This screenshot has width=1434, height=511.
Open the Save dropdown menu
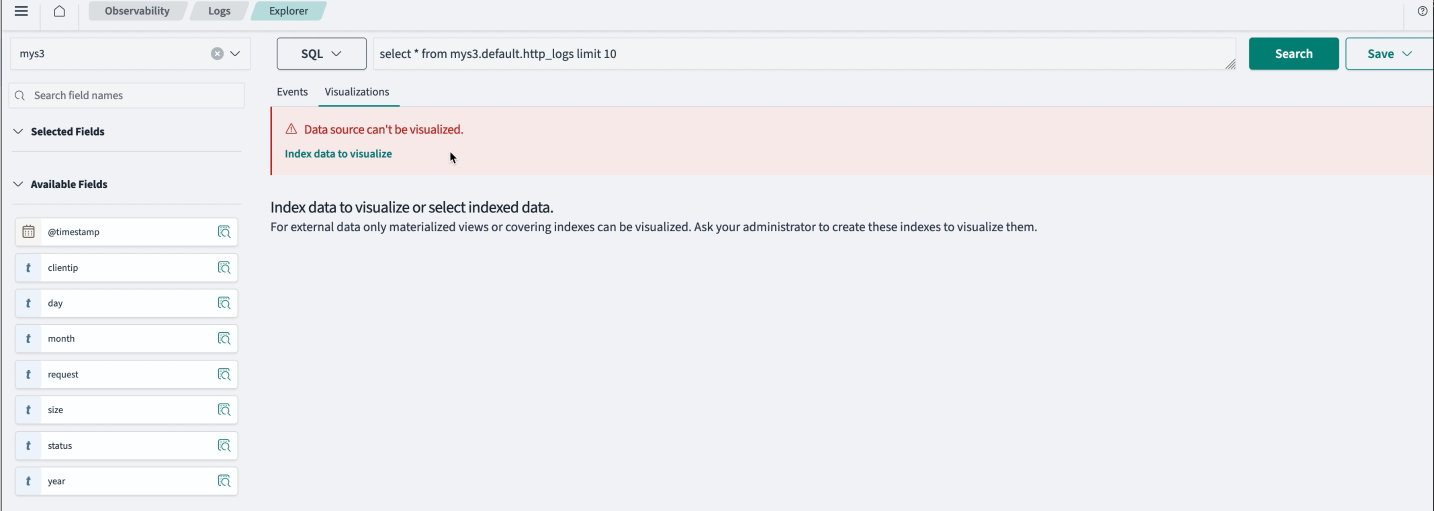1389,54
